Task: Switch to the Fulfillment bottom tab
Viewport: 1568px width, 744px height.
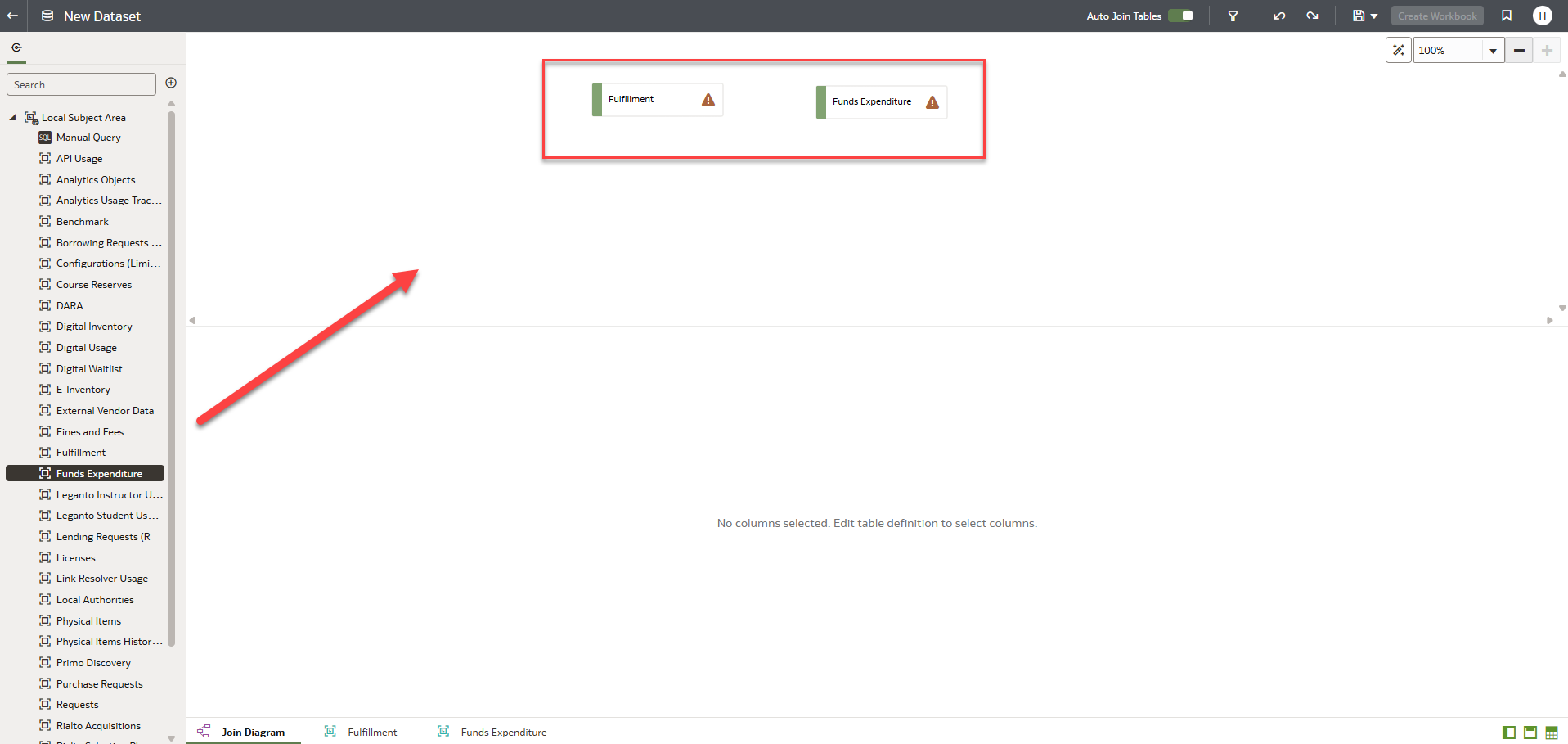Action: pyautogui.click(x=361, y=732)
